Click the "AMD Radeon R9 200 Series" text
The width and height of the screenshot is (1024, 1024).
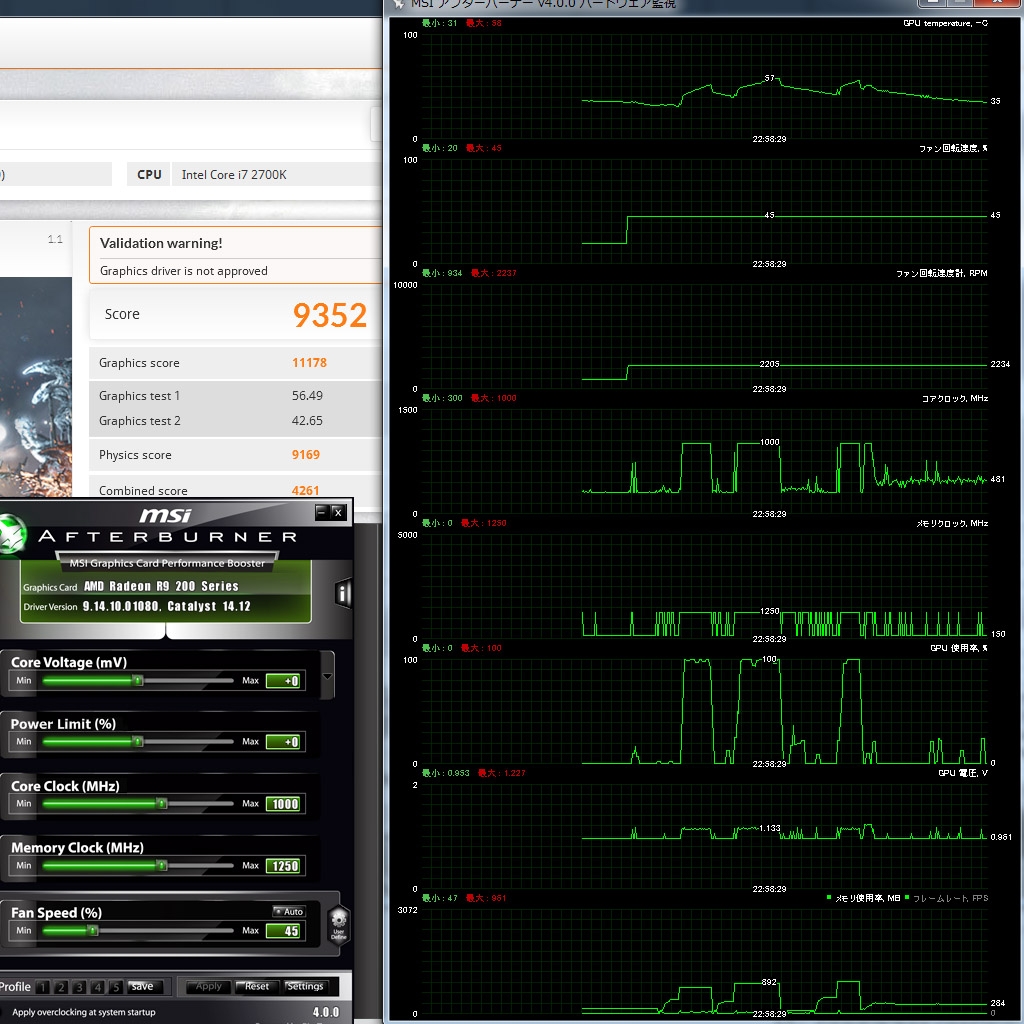pyautogui.click(x=161, y=586)
